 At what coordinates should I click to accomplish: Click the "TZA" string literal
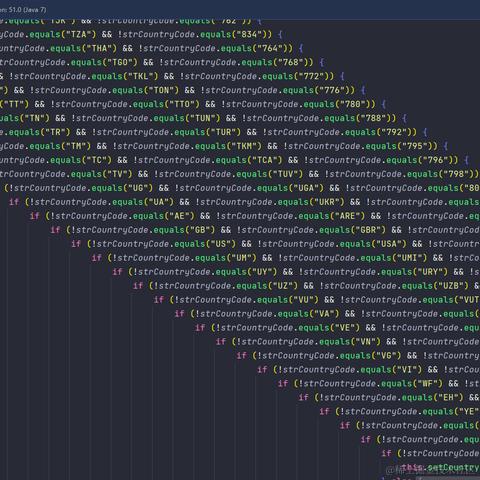79,34
